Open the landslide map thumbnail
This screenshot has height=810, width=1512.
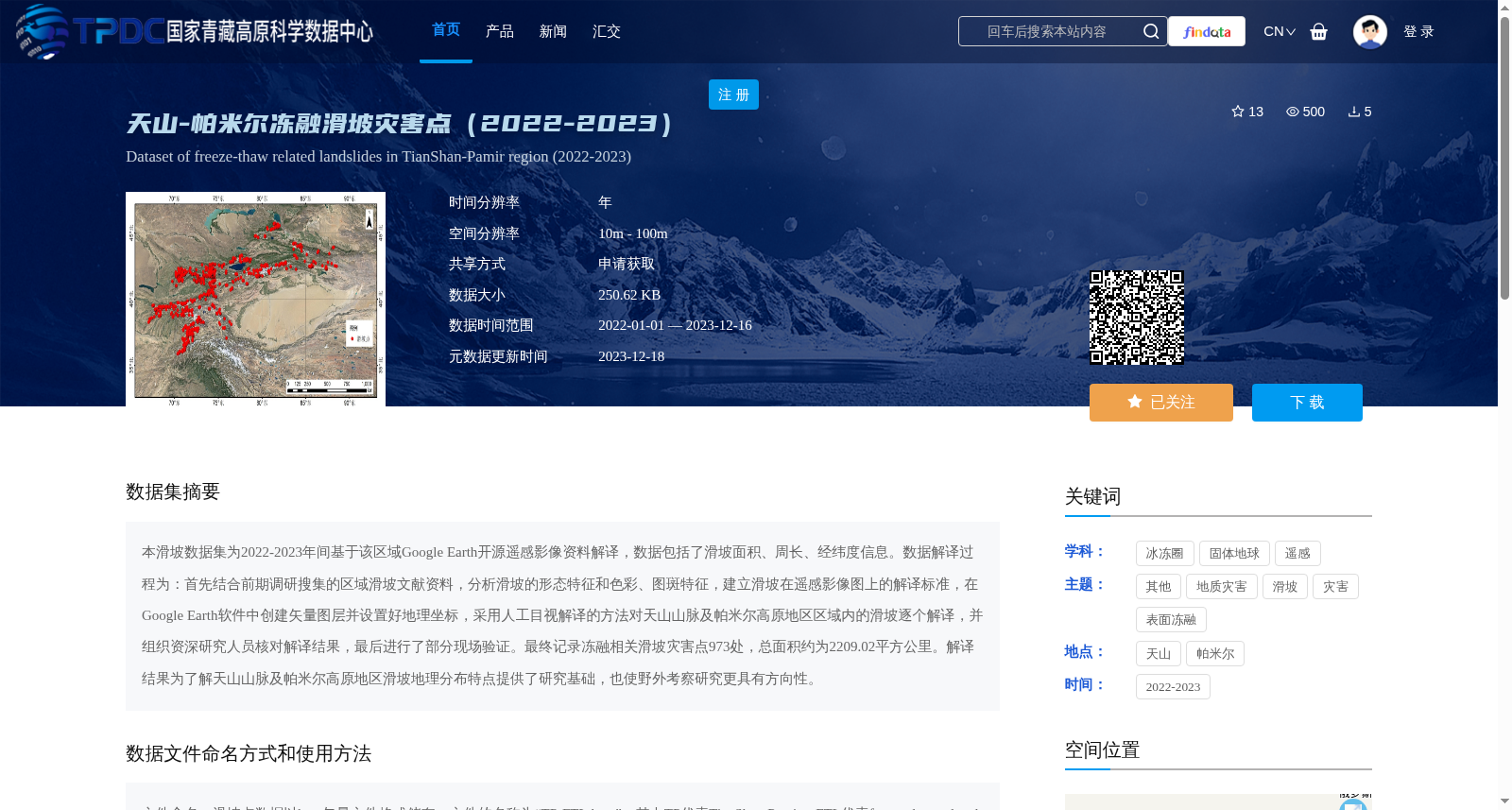[255, 299]
